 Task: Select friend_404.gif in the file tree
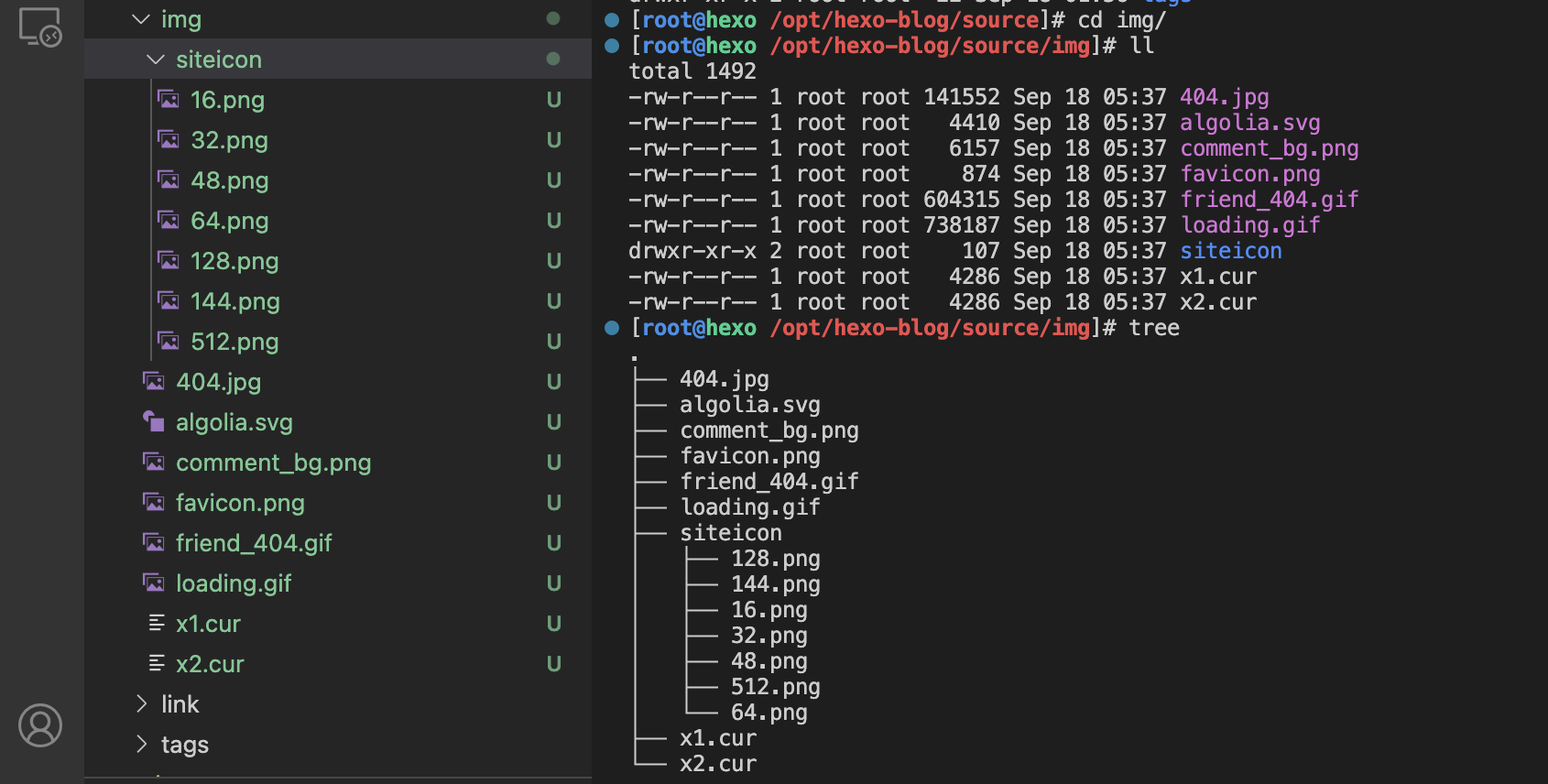254,543
